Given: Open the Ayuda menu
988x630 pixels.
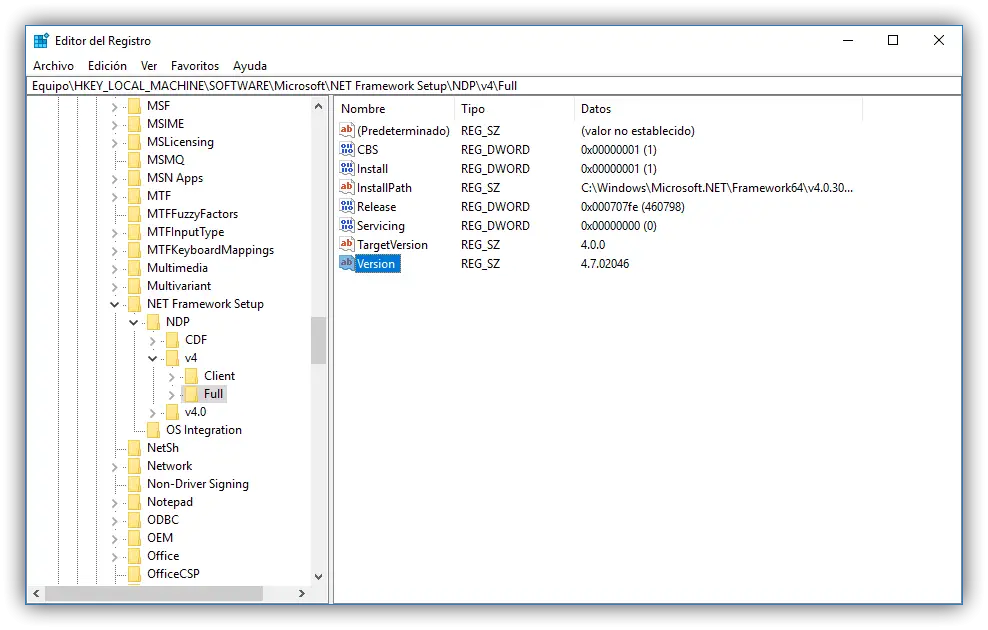Looking at the screenshot, I should click(x=250, y=66).
